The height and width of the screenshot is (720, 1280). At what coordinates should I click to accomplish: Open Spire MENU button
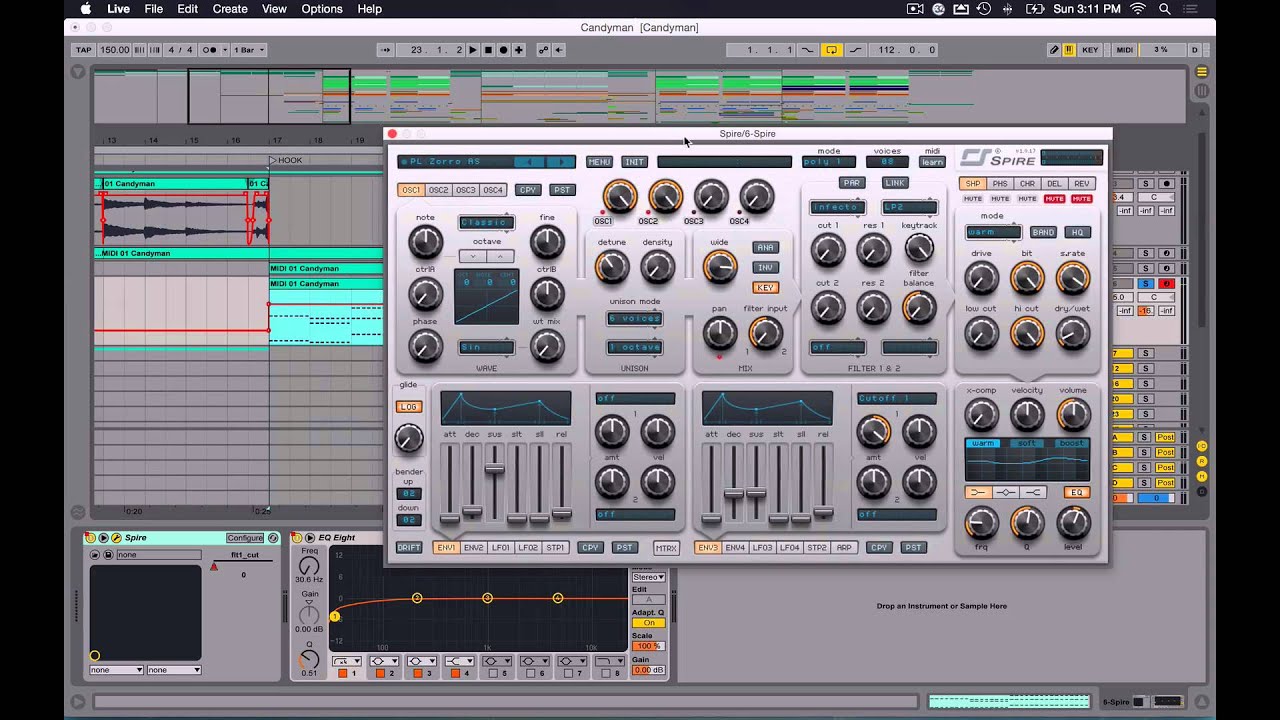point(599,162)
